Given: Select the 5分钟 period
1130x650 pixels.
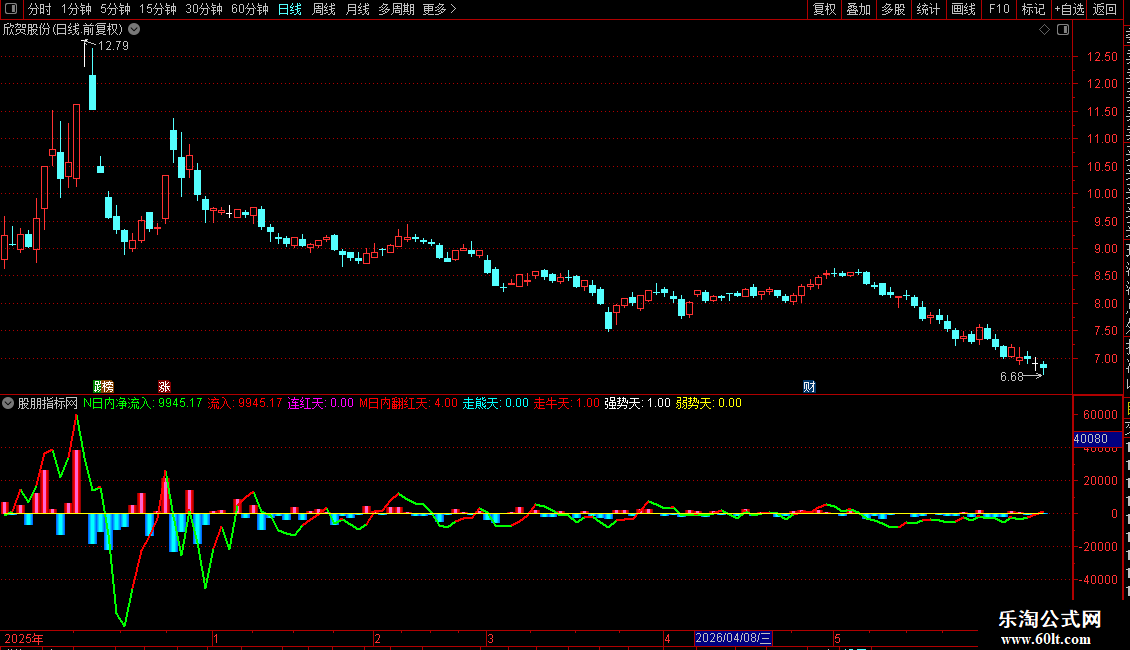Looking at the screenshot, I should pos(115,9).
